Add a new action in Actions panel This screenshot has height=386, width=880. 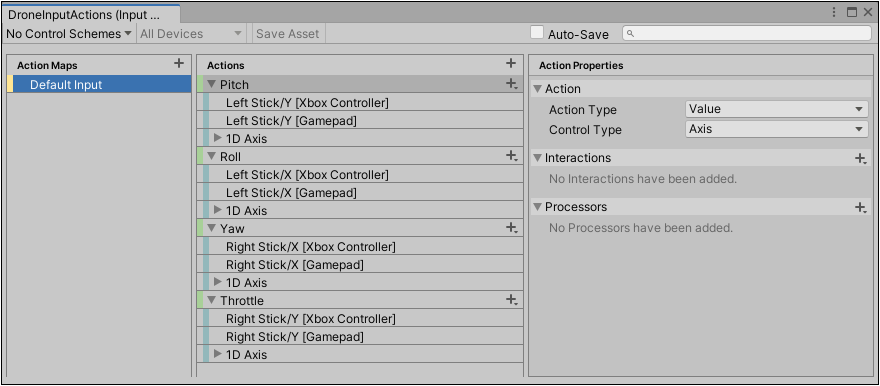[511, 63]
